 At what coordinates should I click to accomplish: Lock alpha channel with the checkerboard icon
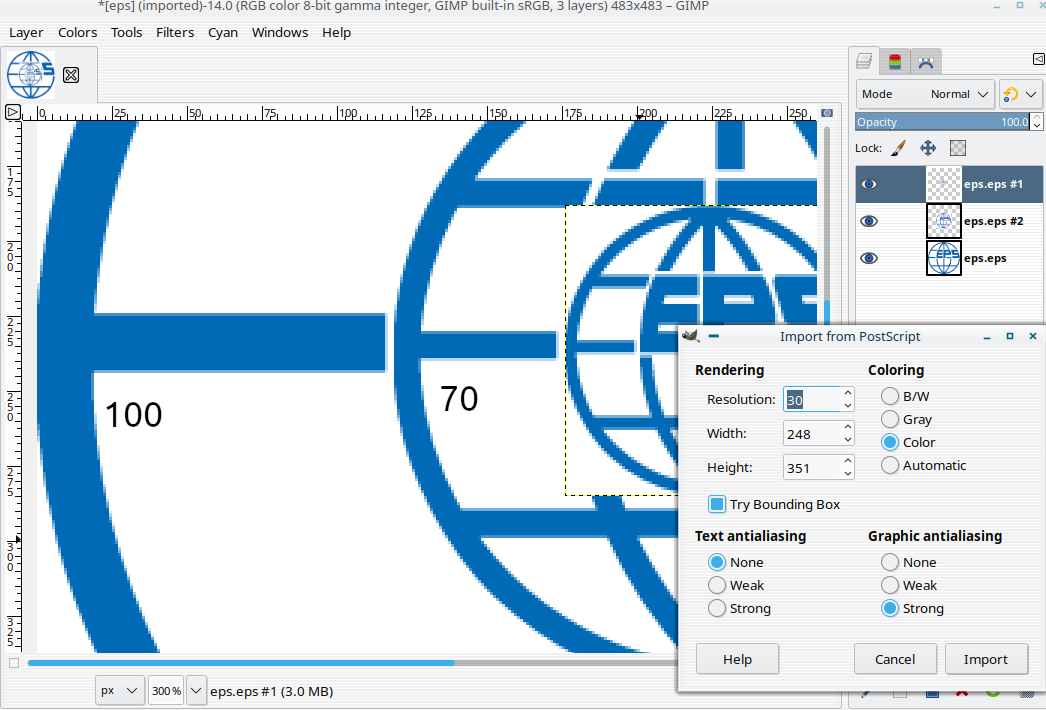[958, 148]
